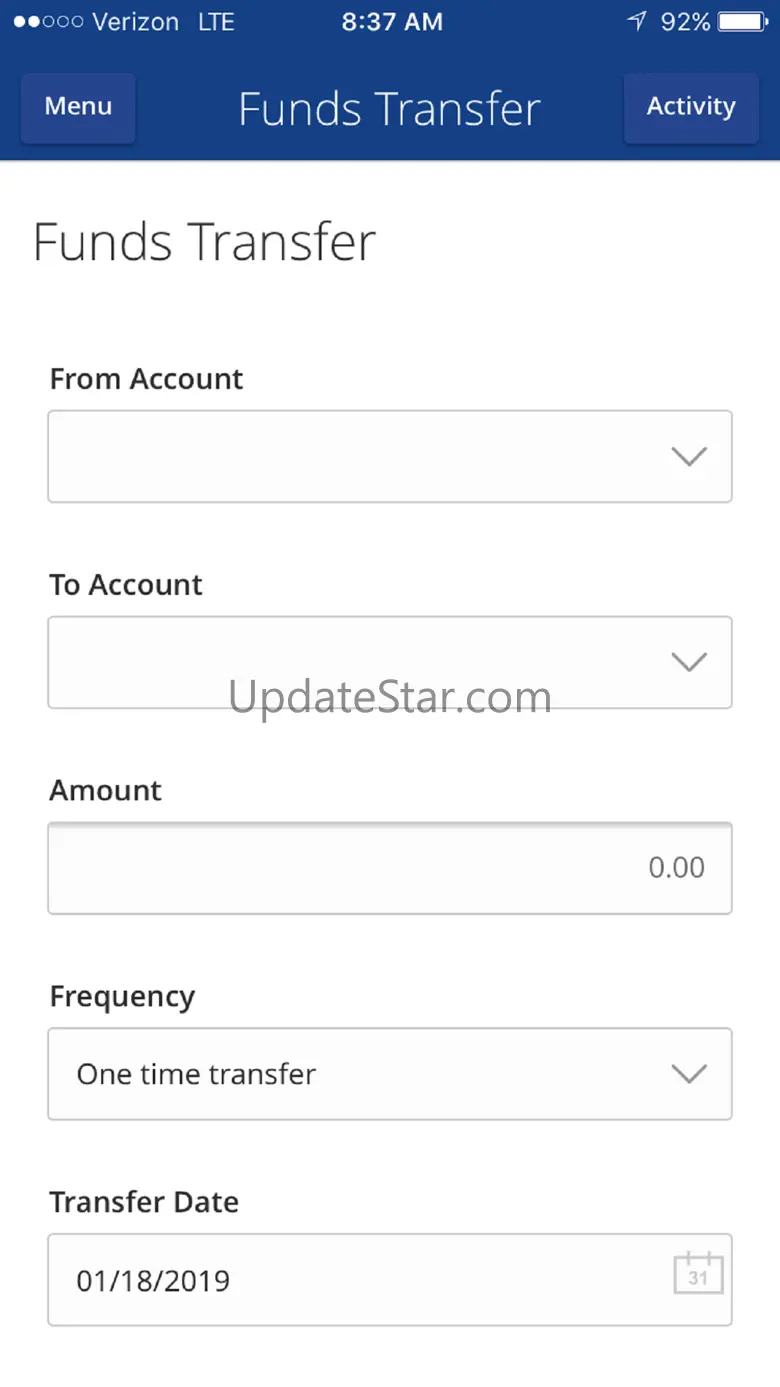
Task: Enter value in the Amount field
Action: click(390, 868)
